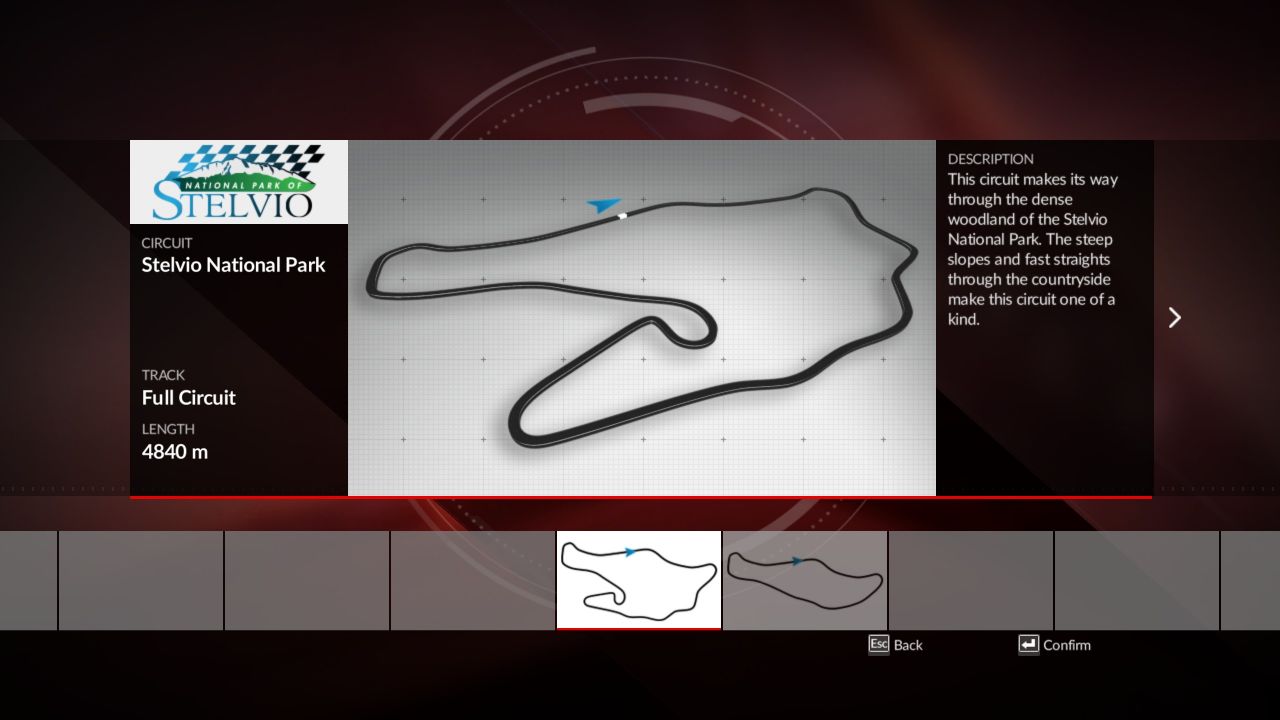Image resolution: width=1280 pixels, height=720 pixels.
Task: Click the right chevron to view next circuit
Action: [x=1175, y=318]
